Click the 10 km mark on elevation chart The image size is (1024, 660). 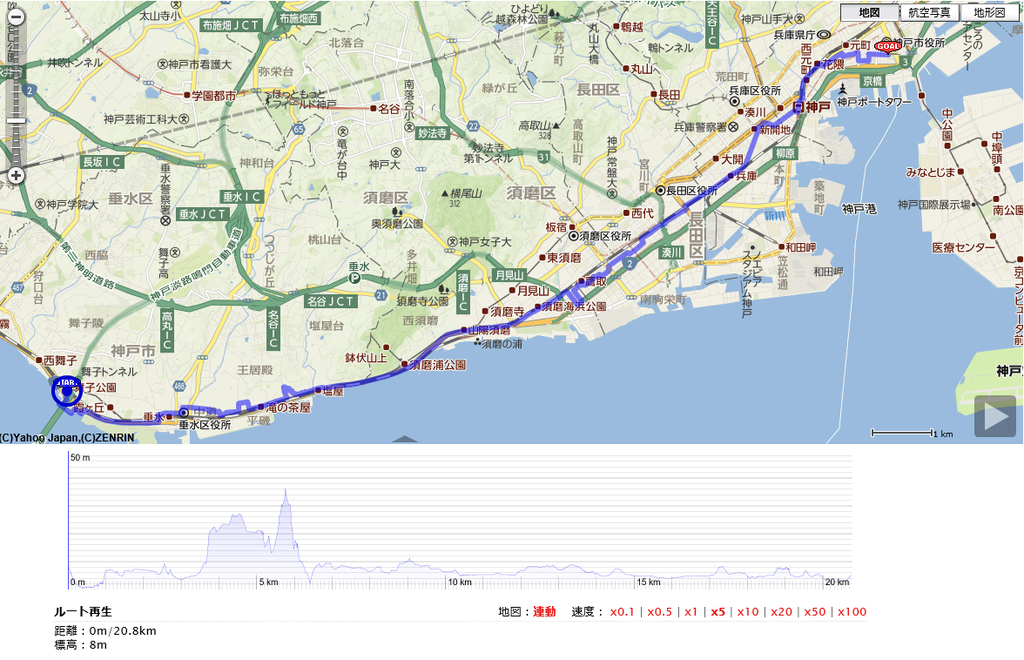click(x=460, y=582)
